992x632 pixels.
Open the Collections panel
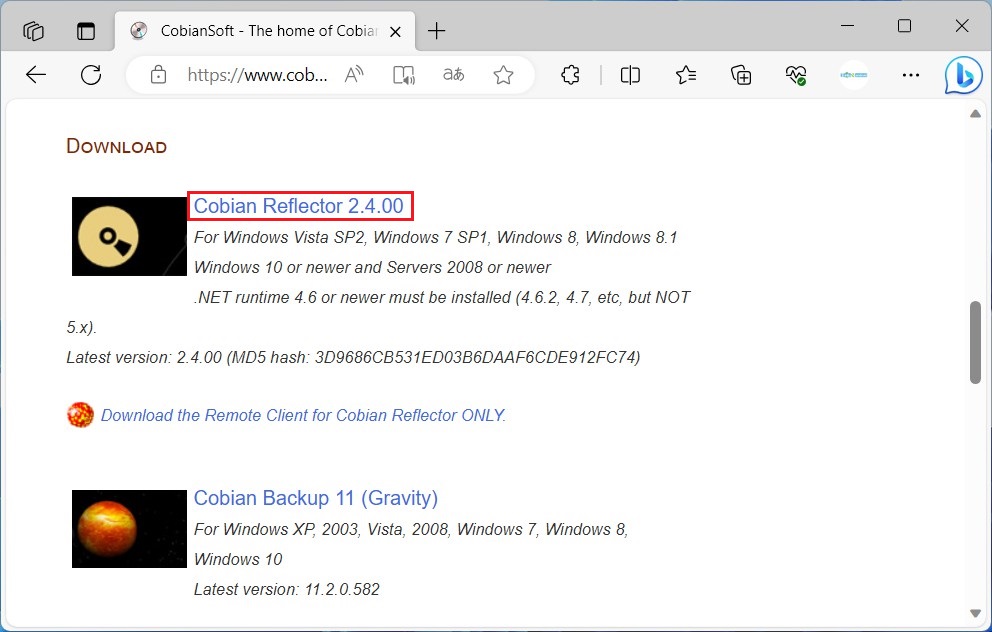[x=741, y=75]
